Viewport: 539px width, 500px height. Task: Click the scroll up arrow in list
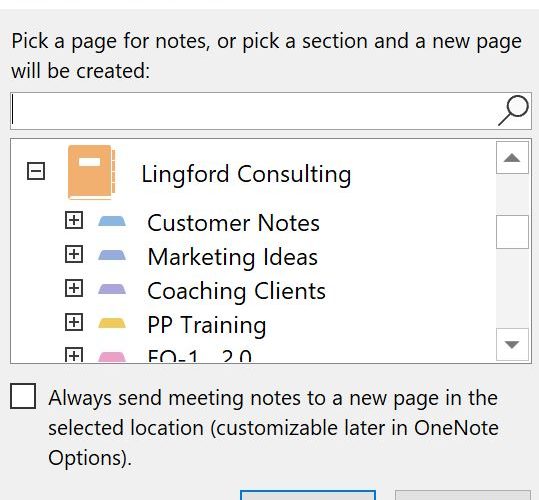[512, 158]
